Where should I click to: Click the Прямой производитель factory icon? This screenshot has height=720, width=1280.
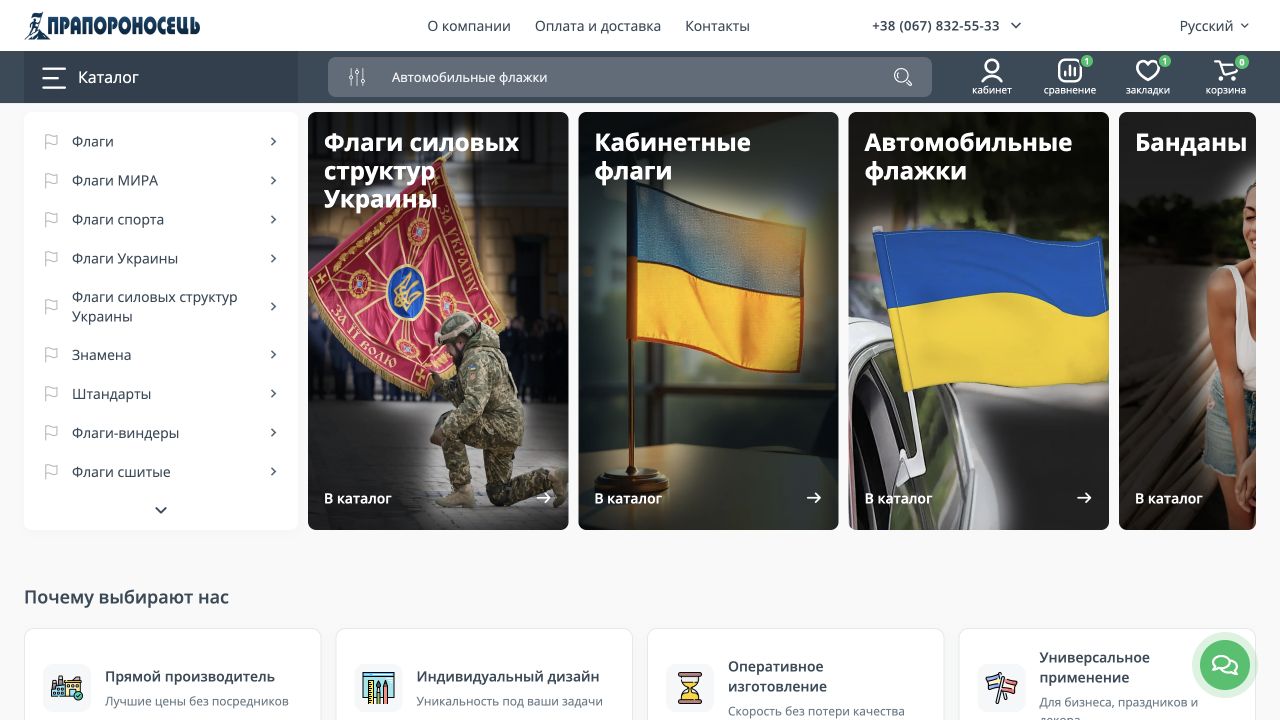[x=67, y=688]
